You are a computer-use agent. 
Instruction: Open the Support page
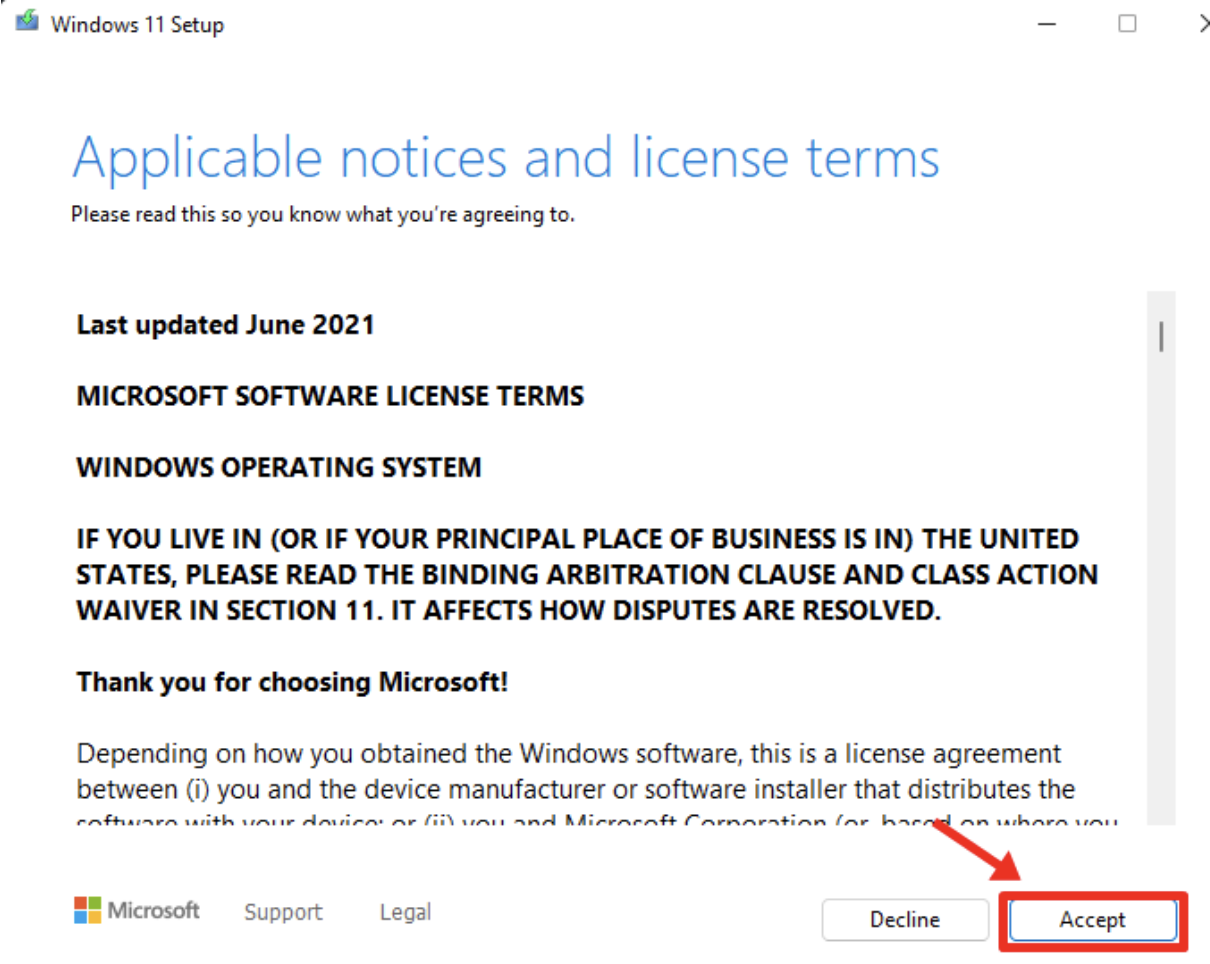point(283,911)
